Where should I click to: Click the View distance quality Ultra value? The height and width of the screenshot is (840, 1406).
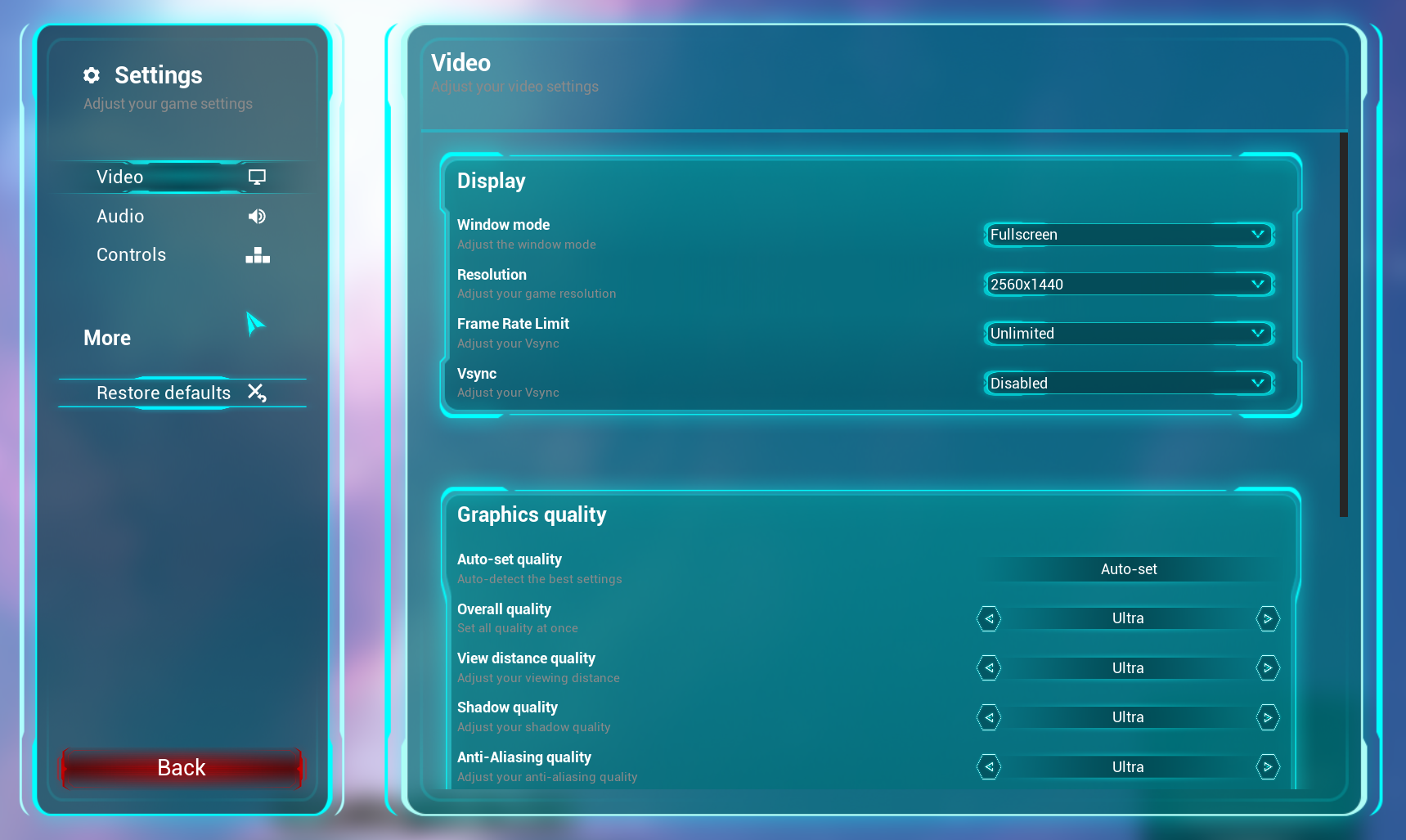(x=1128, y=668)
